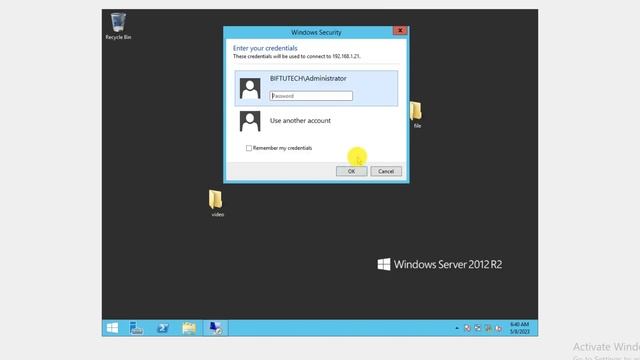Screen dimensions: 640x360
Task: Open the Recycle Bin desktop icon
Action: tap(118, 26)
